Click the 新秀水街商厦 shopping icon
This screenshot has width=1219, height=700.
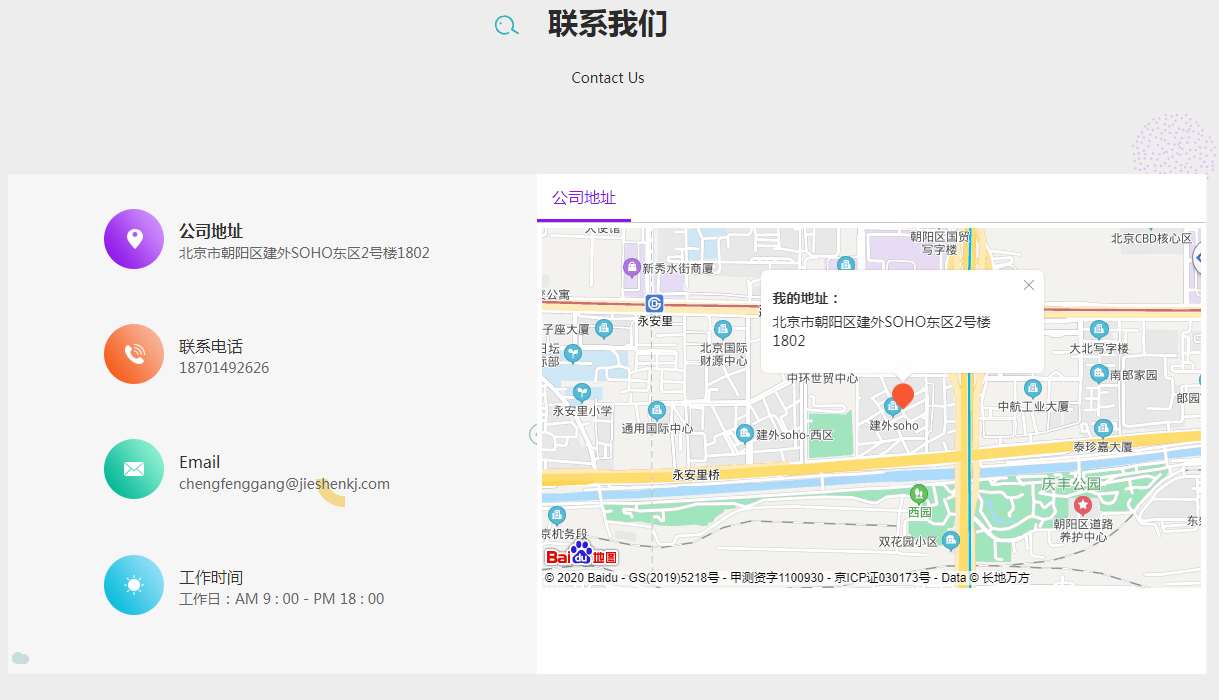(x=631, y=267)
